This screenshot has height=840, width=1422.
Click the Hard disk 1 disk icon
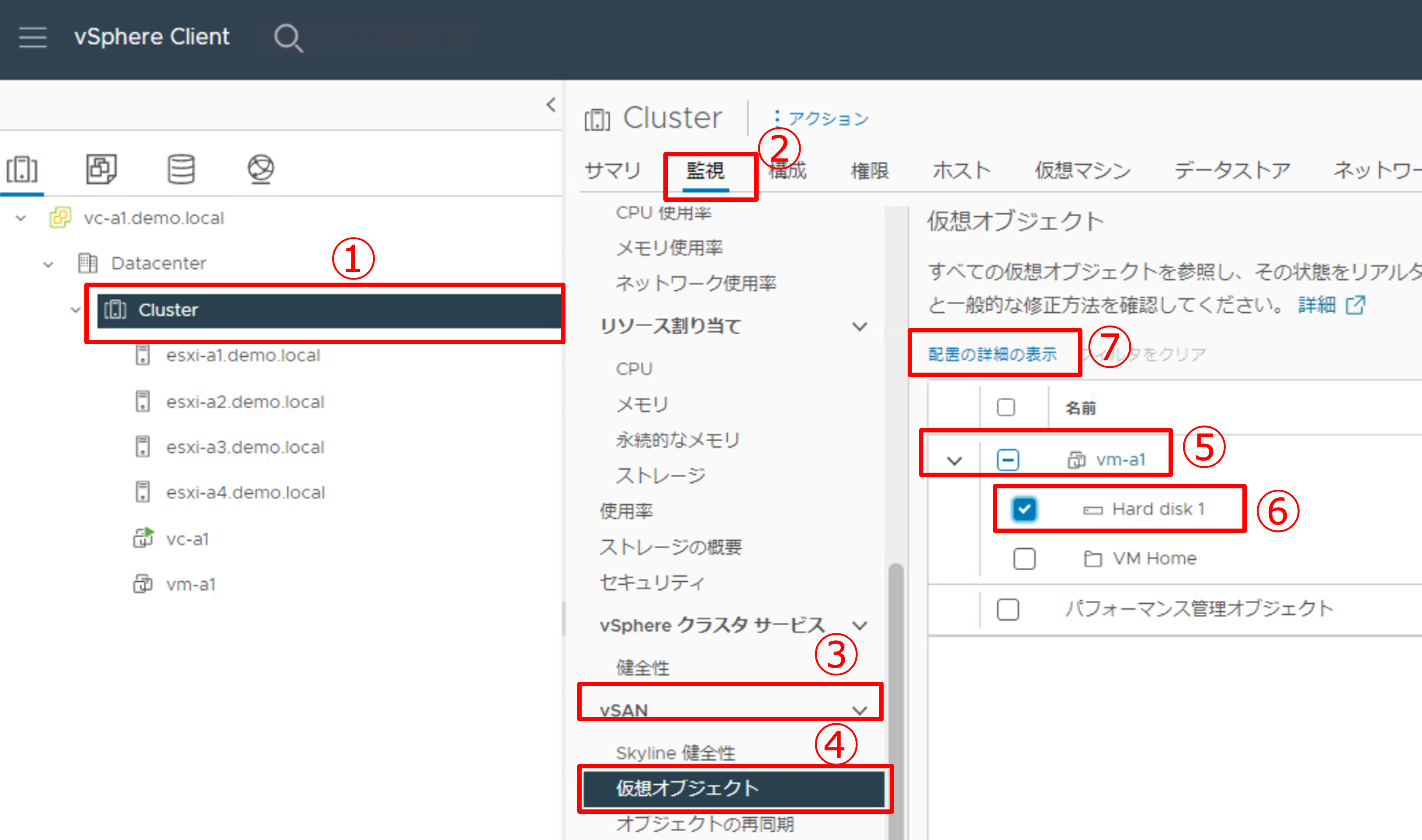[1093, 510]
